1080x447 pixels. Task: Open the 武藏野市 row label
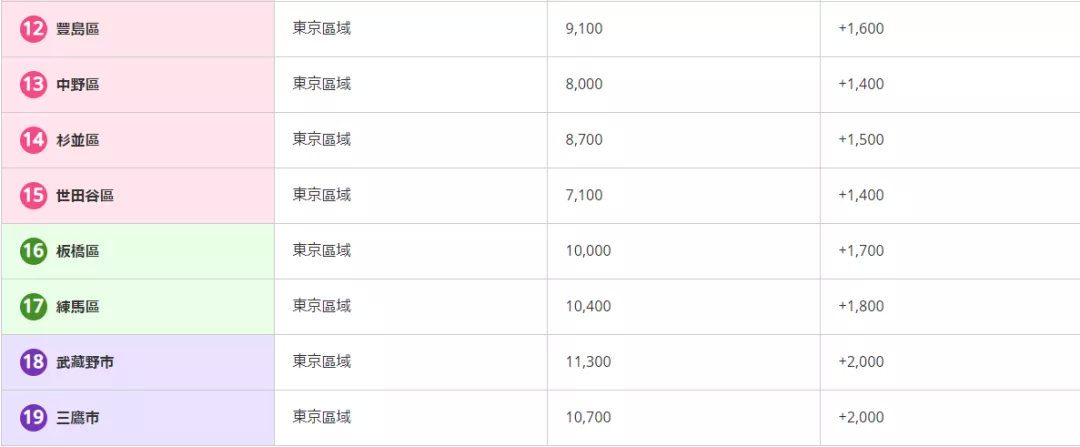pos(85,362)
